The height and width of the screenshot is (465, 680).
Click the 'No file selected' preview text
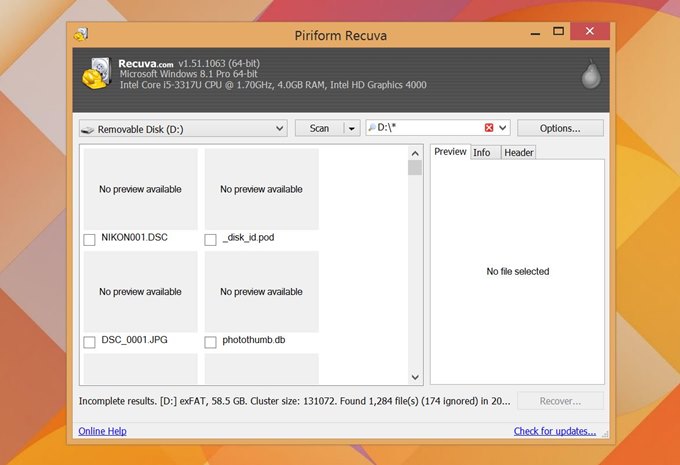tap(518, 272)
